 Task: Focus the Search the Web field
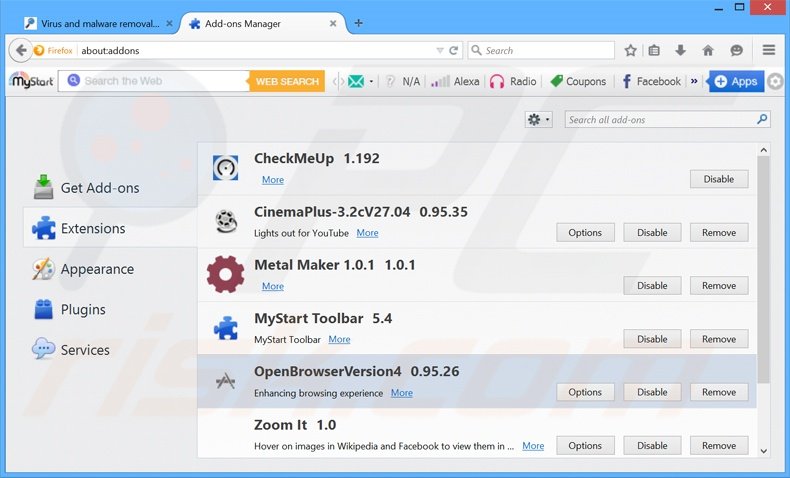click(154, 81)
